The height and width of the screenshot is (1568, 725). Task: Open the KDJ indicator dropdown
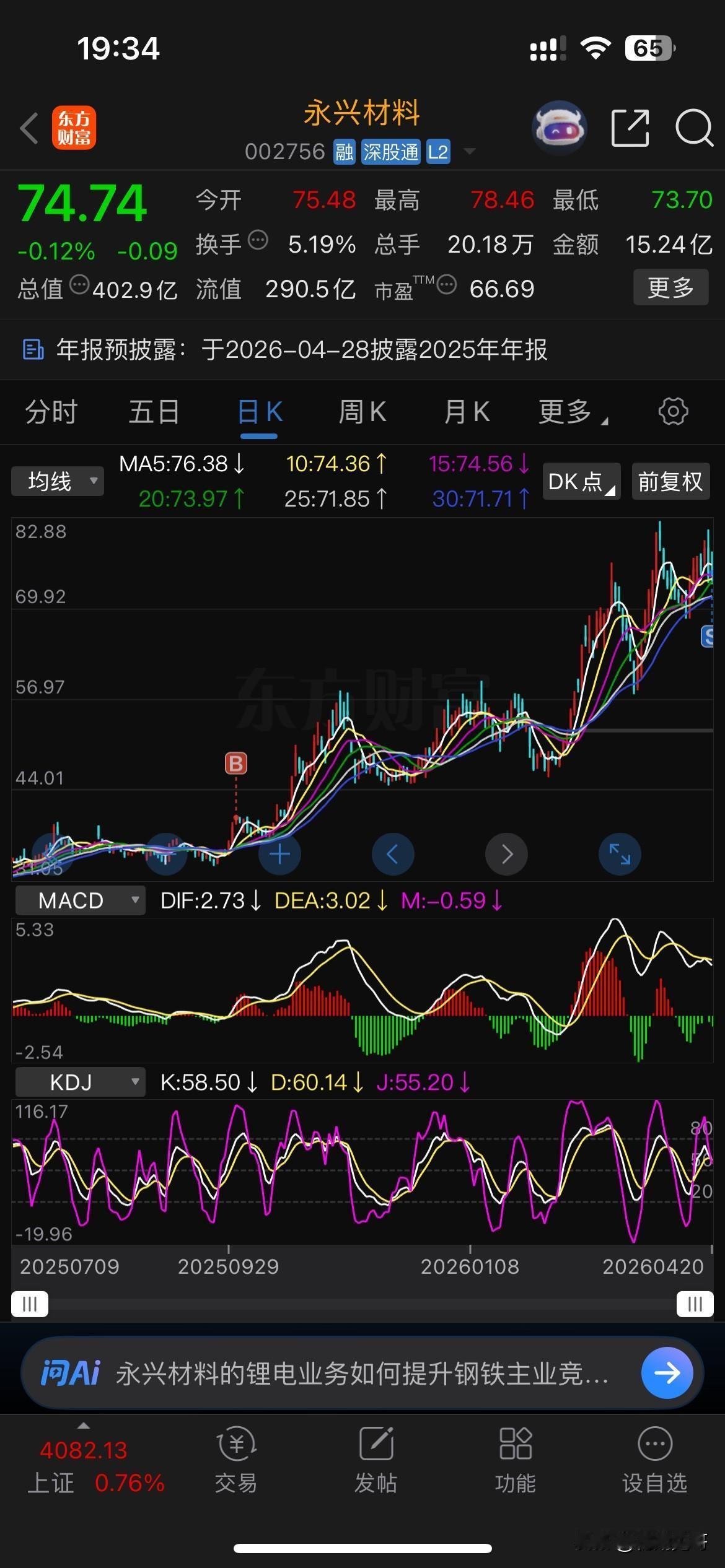click(x=81, y=1082)
